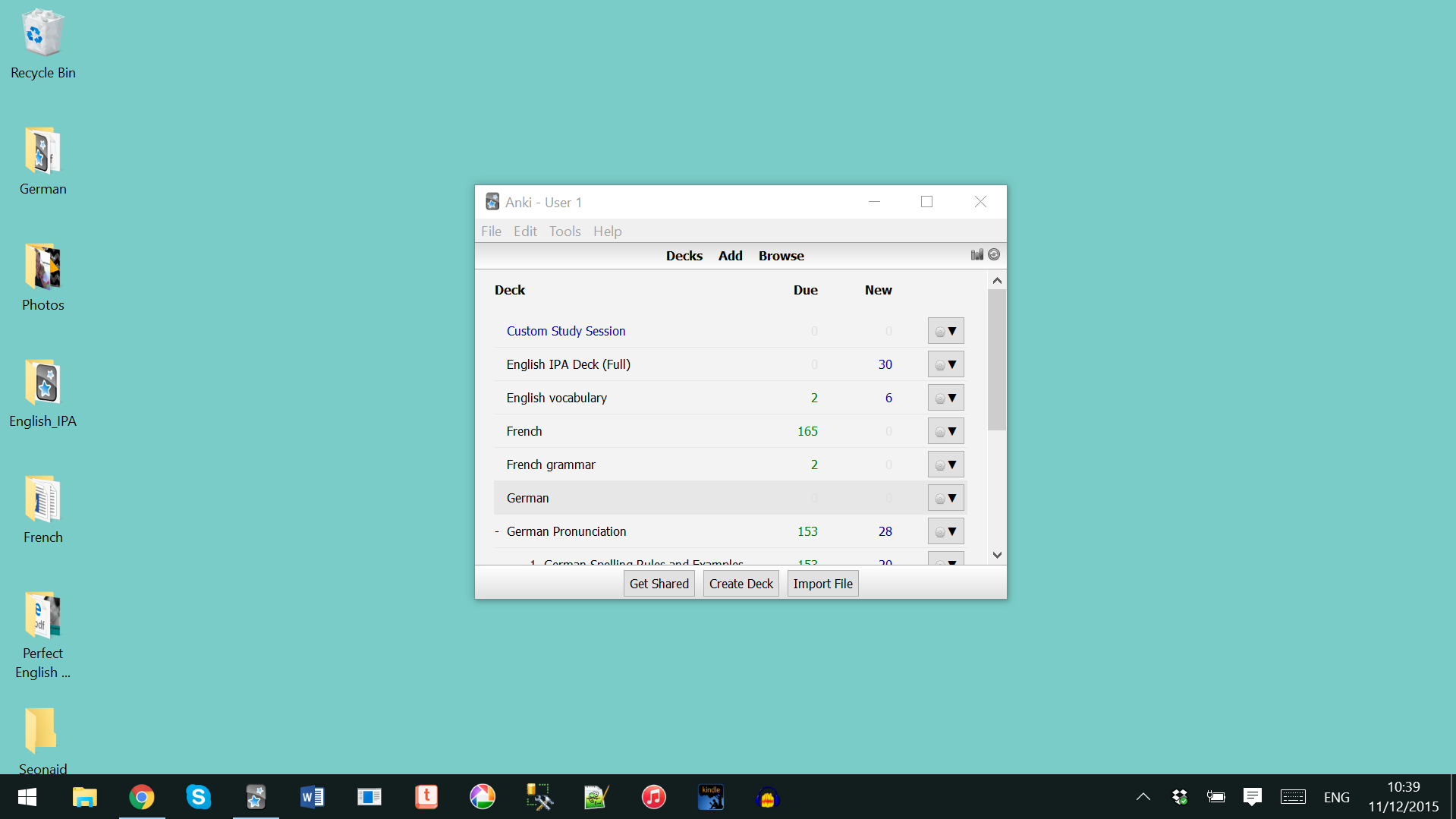Click the Dropbox tray icon
Viewport: 1456px width, 819px height.
(1180, 797)
